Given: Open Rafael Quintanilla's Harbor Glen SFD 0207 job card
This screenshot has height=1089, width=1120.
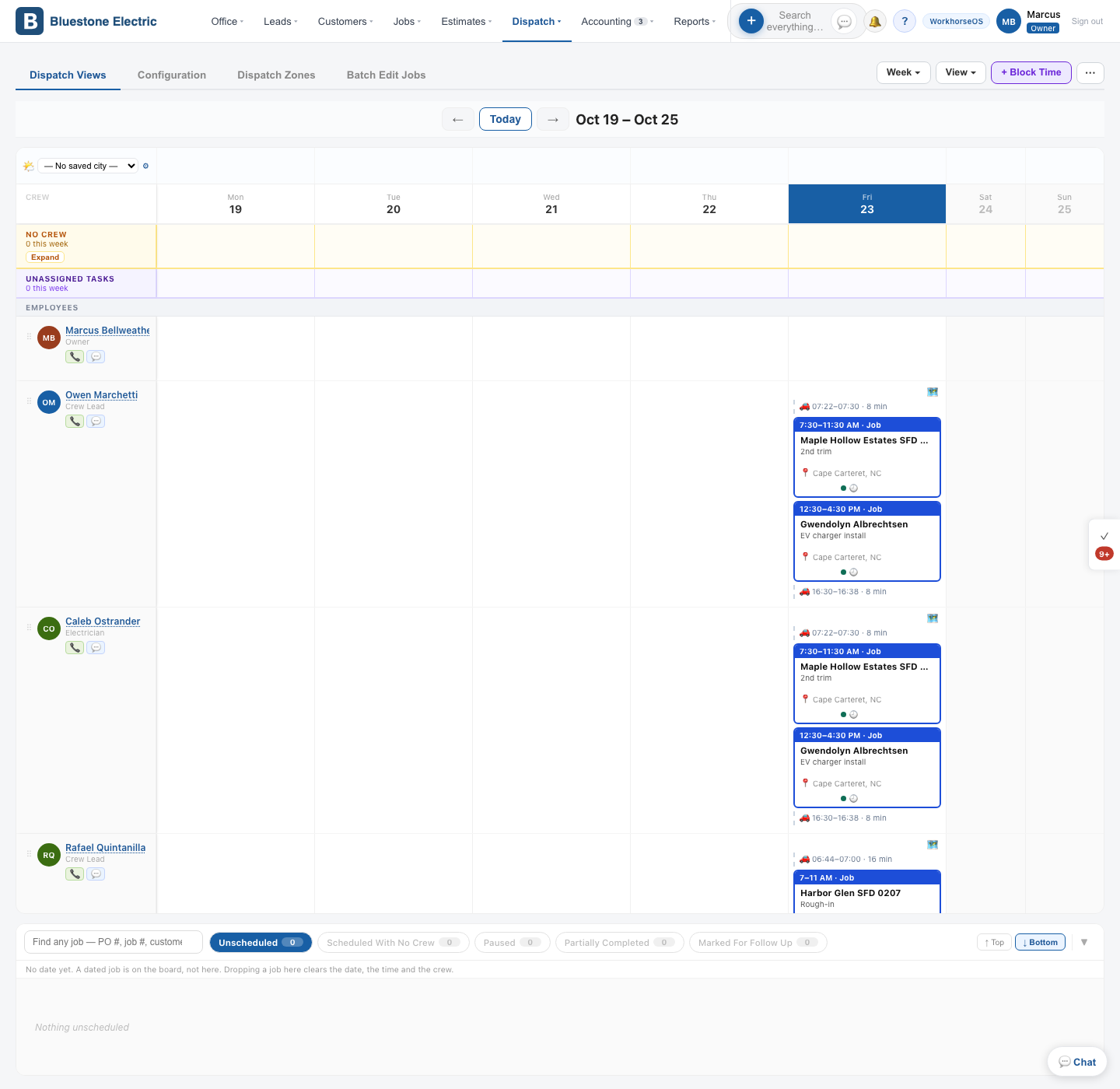Looking at the screenshot, I should tap(867, 891).
